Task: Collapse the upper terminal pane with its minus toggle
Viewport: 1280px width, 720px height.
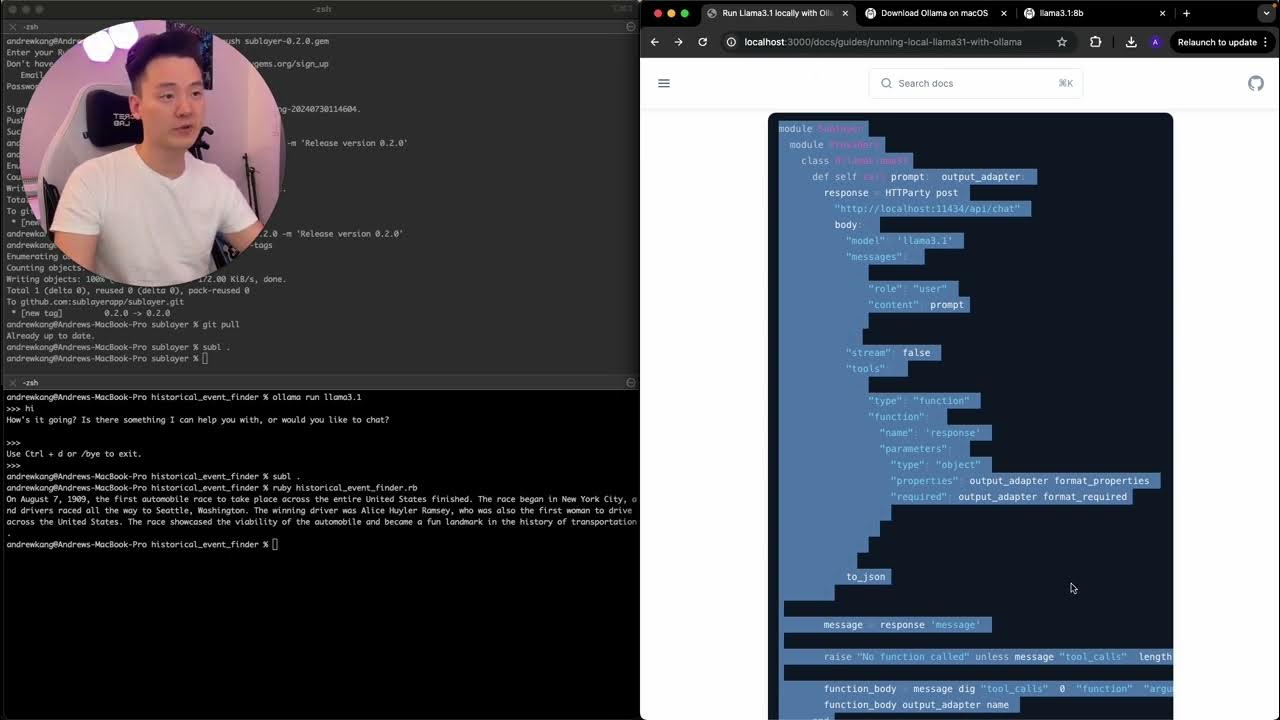Action: point(629,28)
